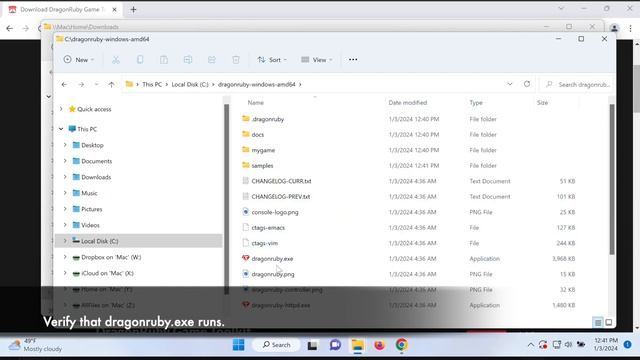Expand Local Disk (C:) tree node
This screenshot has height=360, width=640.
[x=65, y=241]
